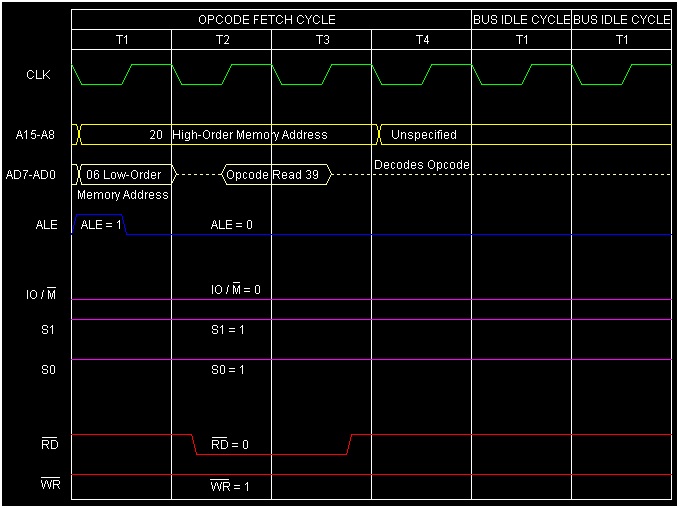Click 'High-Order Memory Address' text
Viewport: 679px width, 508px height.
[250, 135]
